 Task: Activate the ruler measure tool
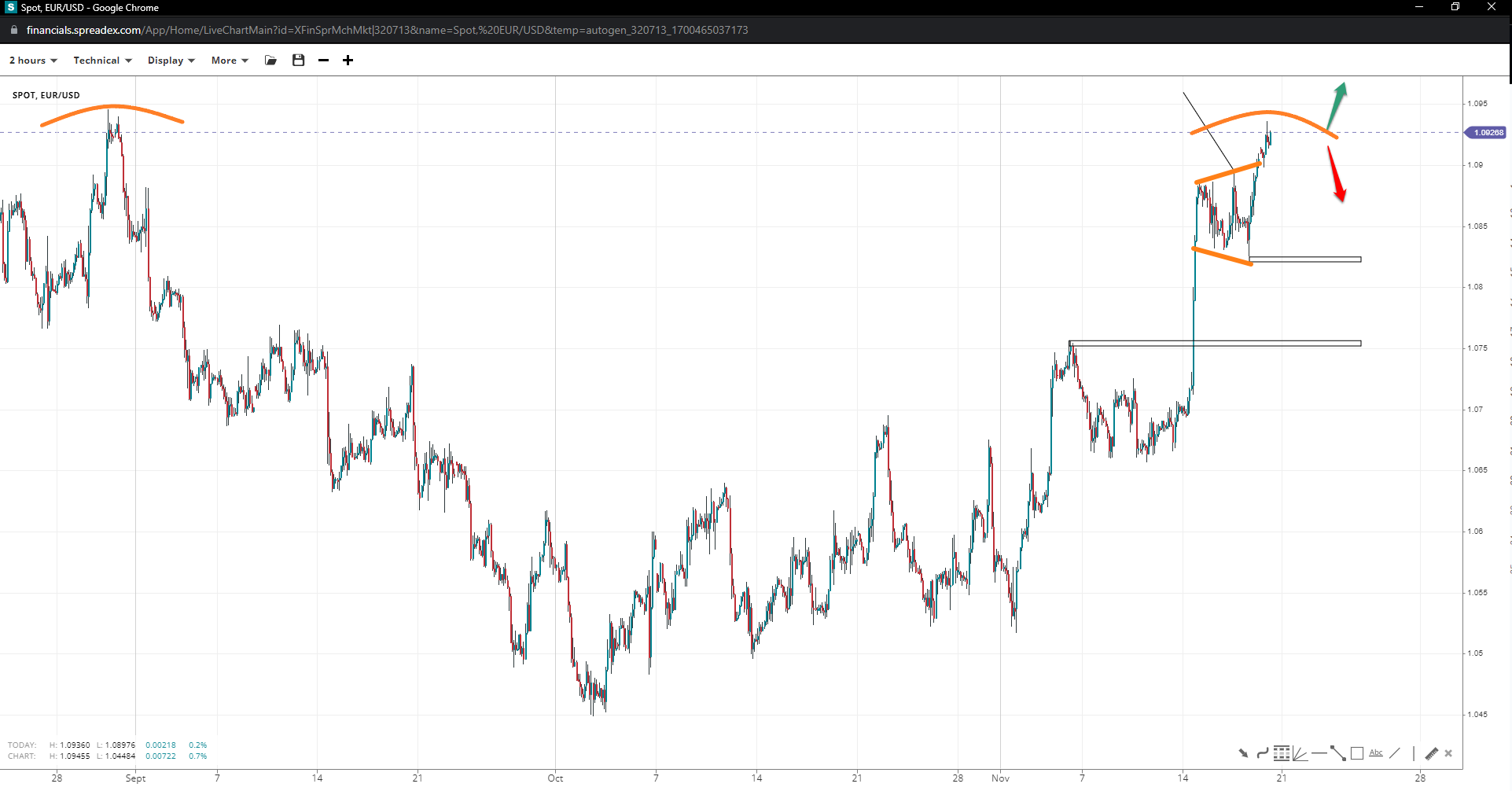[x=1431, y=753]
